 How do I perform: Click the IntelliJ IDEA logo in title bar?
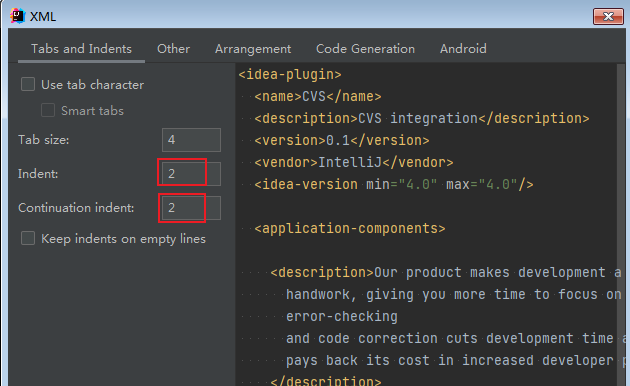[17, 16]
